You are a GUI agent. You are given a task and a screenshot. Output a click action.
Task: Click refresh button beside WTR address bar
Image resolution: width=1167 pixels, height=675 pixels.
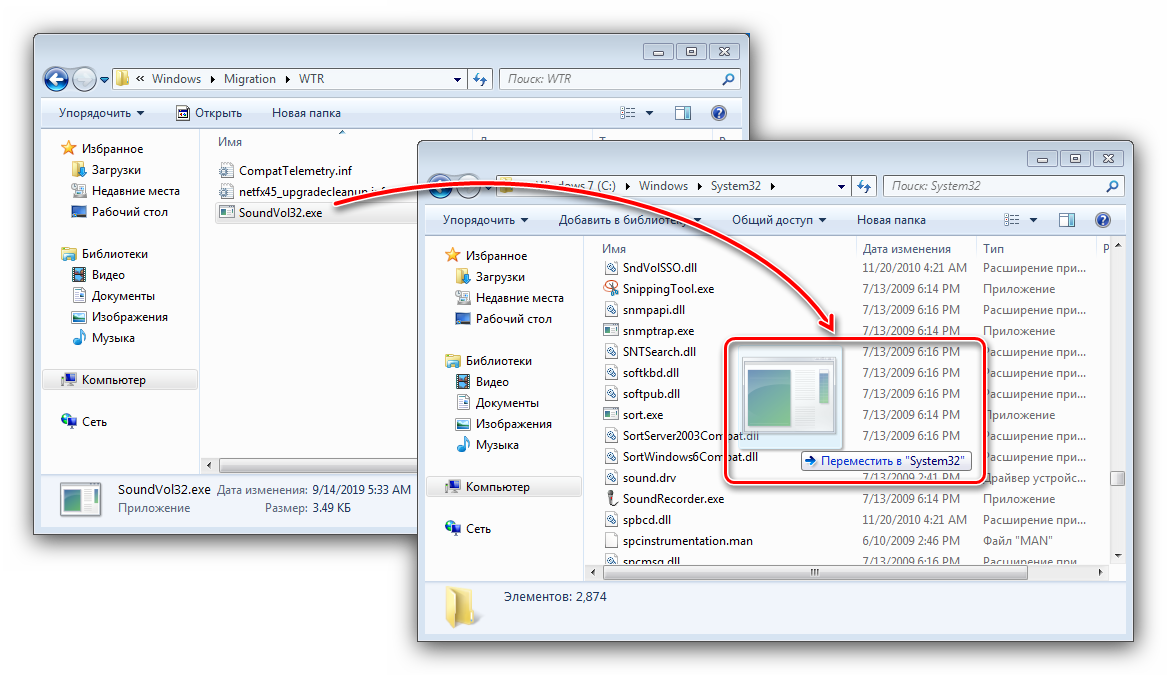[480, 79]
